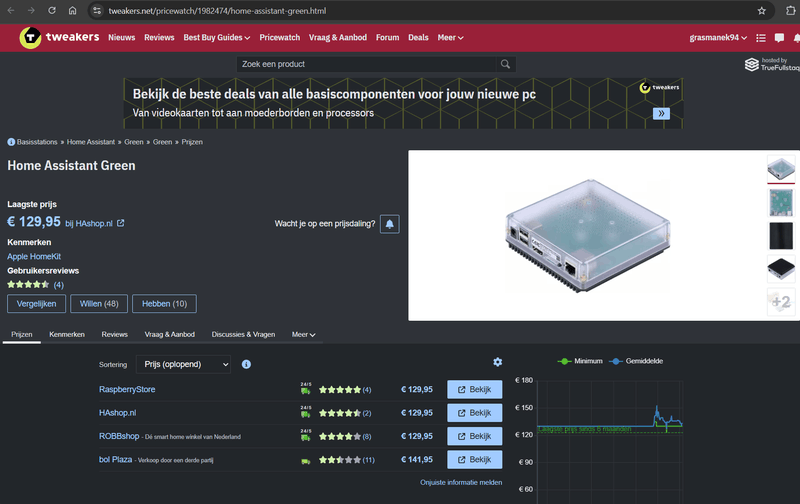Select the second thumbnail showing circuit board
800x504 pixels.
[x=781, y=202]
